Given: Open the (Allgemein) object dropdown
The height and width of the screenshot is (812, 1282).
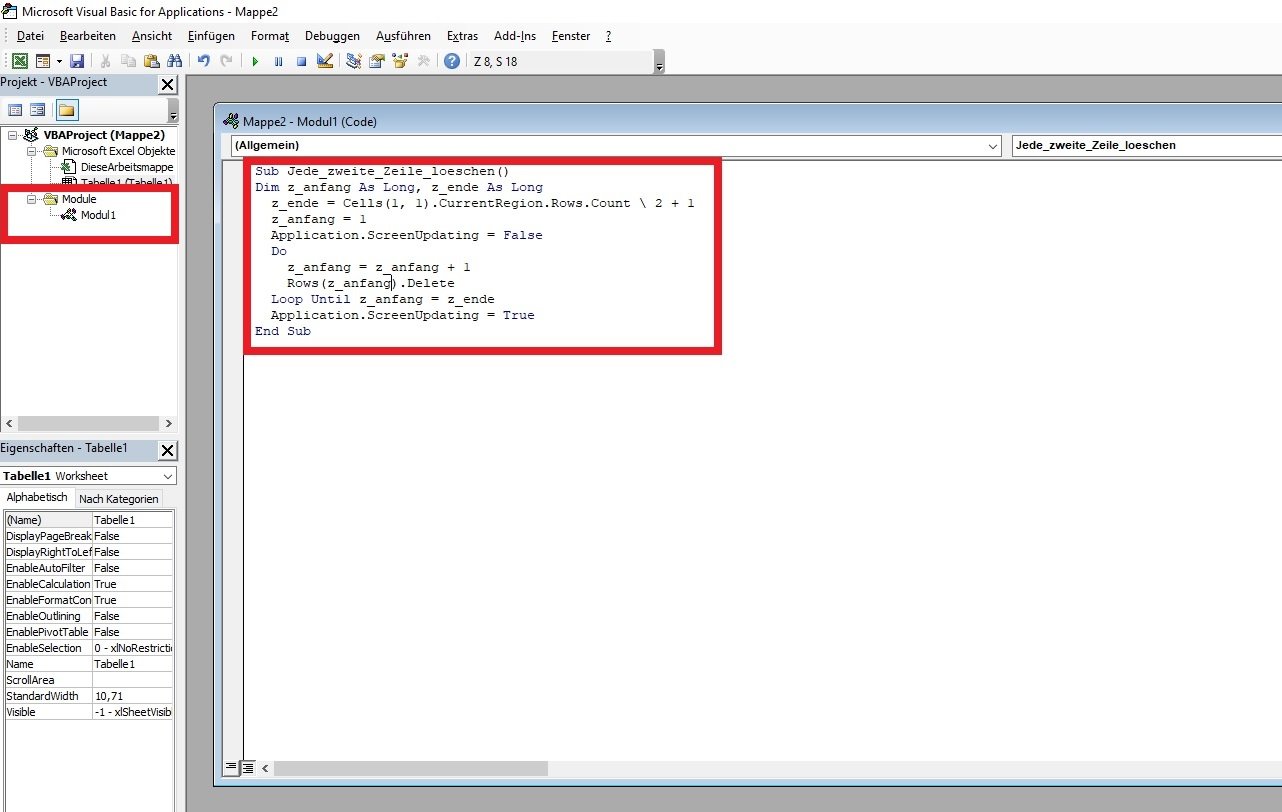Looking at the screenshot, I should [x=992, y=146].
